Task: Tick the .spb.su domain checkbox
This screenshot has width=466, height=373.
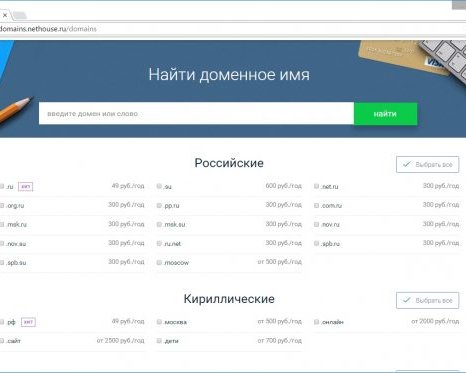Action: point(2,262)
